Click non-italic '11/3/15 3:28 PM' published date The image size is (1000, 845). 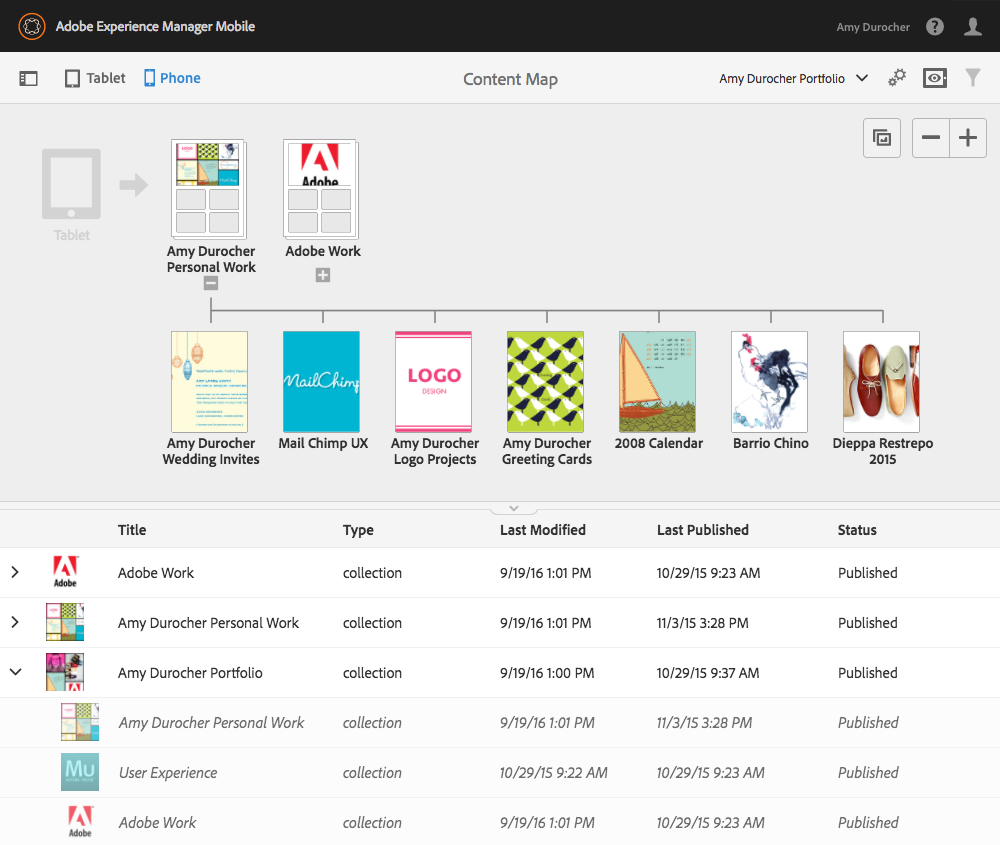(x=703, y=623)
